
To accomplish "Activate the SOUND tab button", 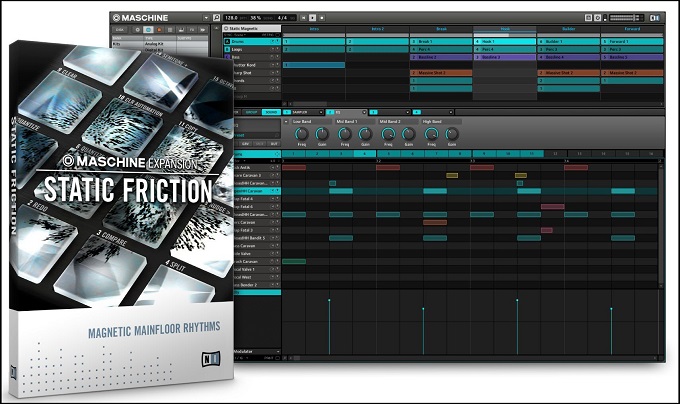I will click(x=271, y=112).
